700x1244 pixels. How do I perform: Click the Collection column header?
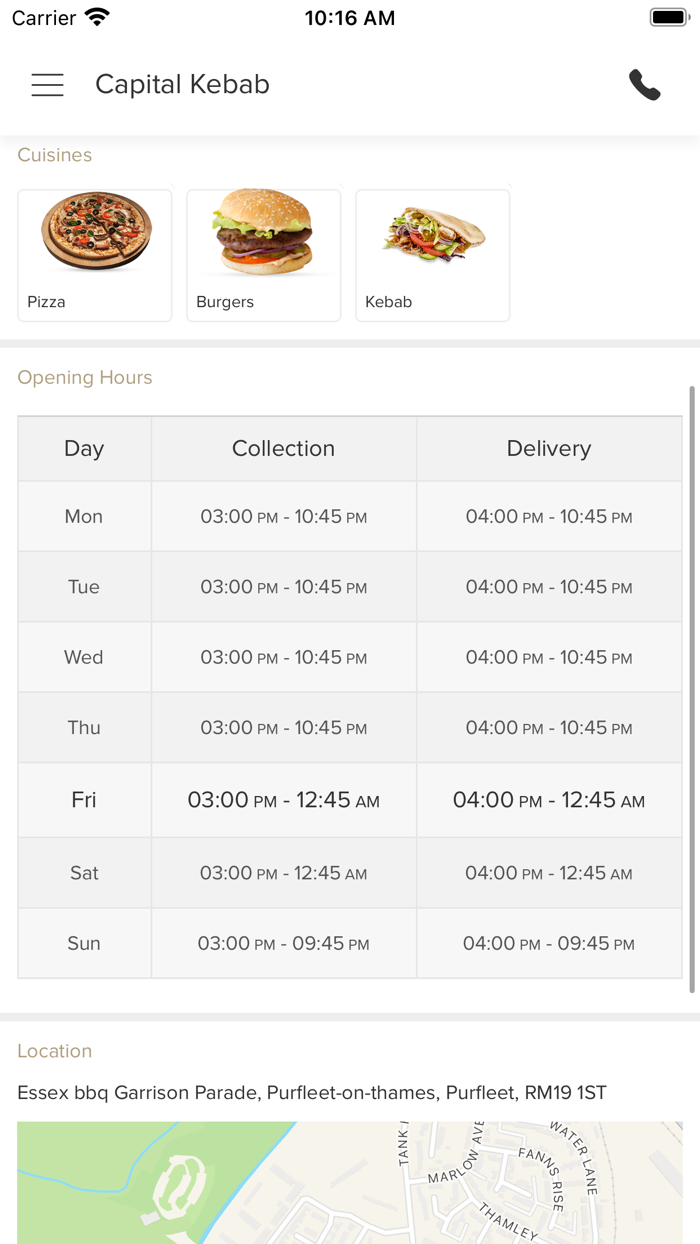tap(283, 449)
